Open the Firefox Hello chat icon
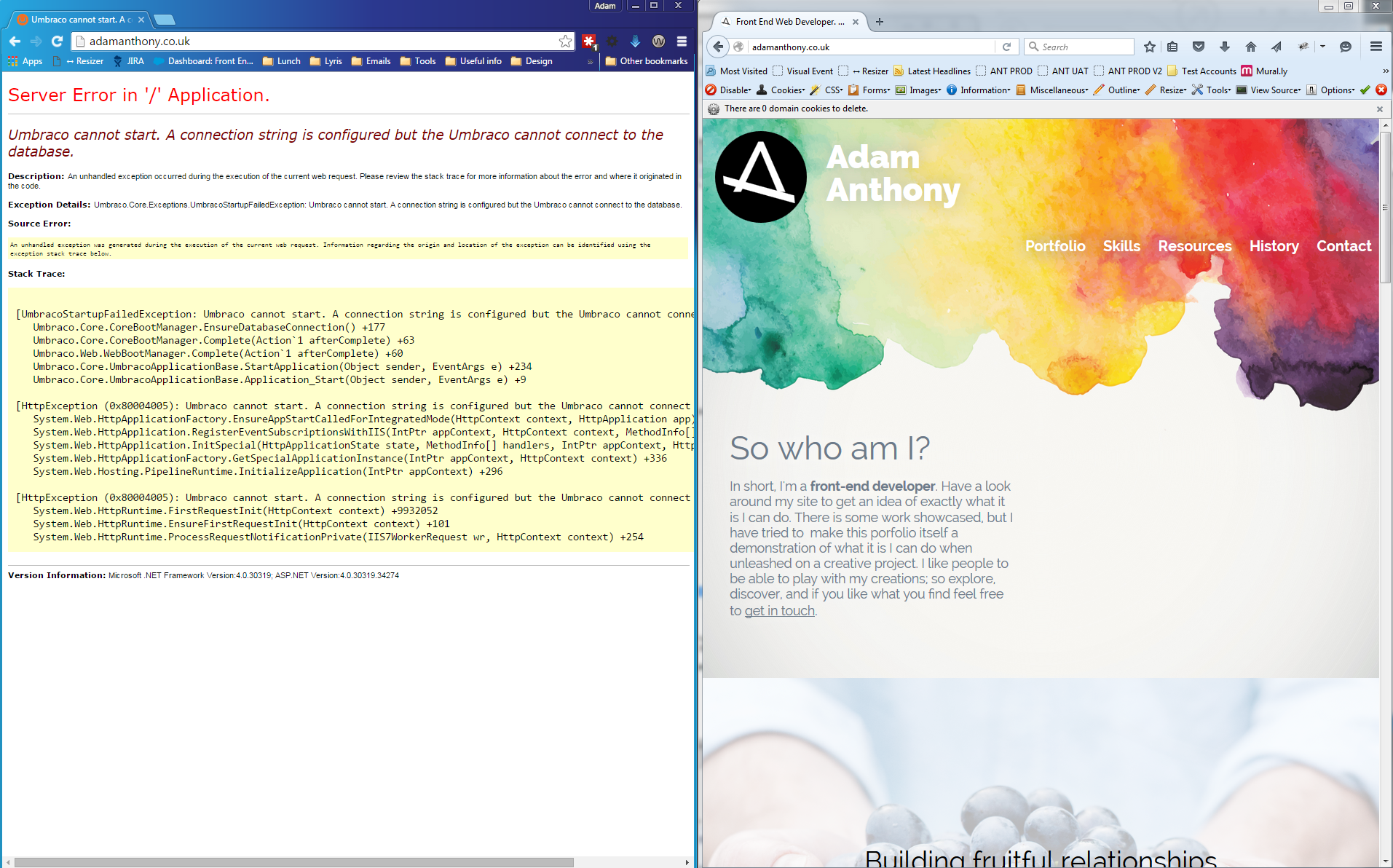1393x868 pixels. (1346, 47)
